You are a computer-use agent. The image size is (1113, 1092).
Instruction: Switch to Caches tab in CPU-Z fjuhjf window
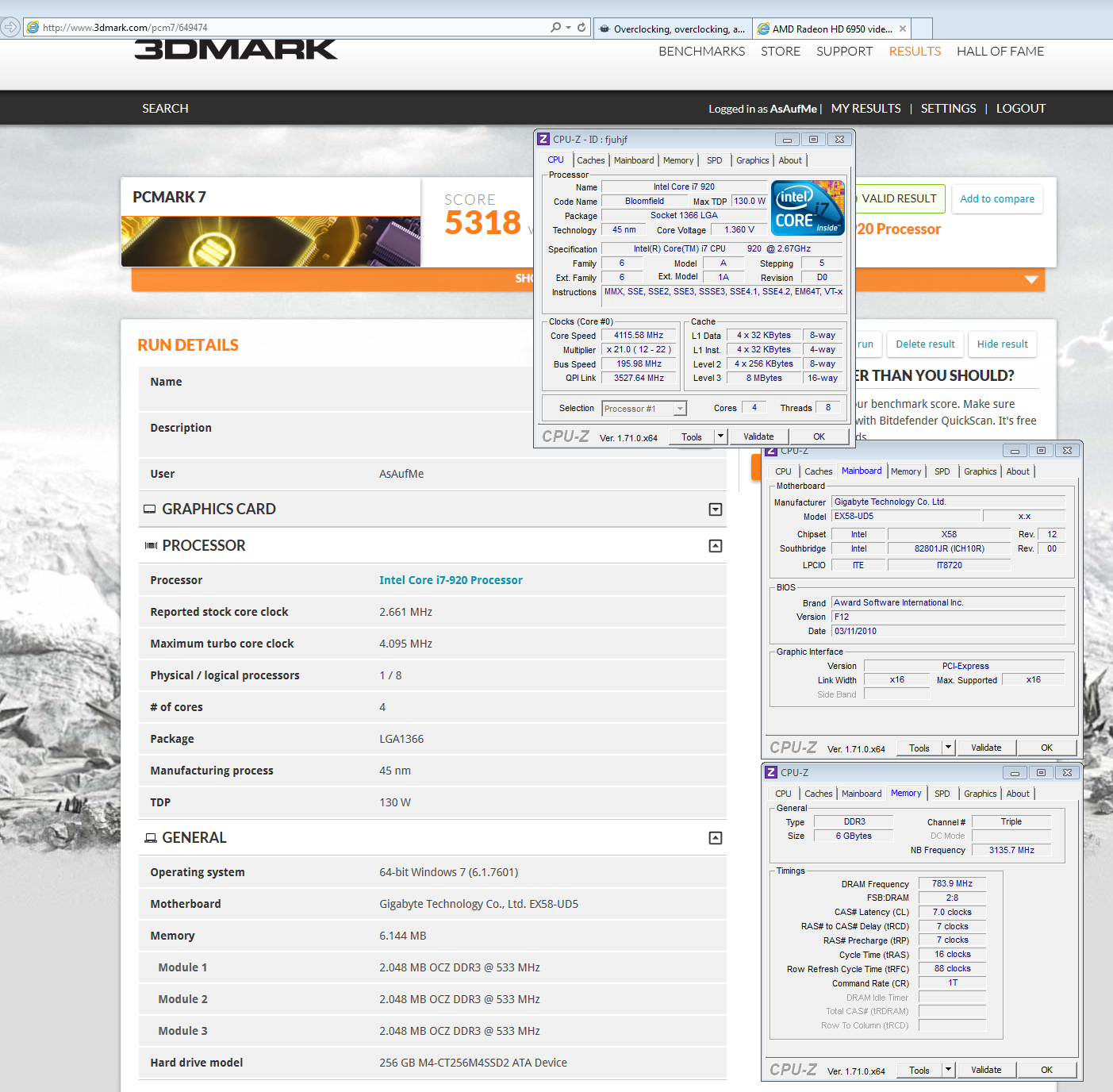coord(591,160)
